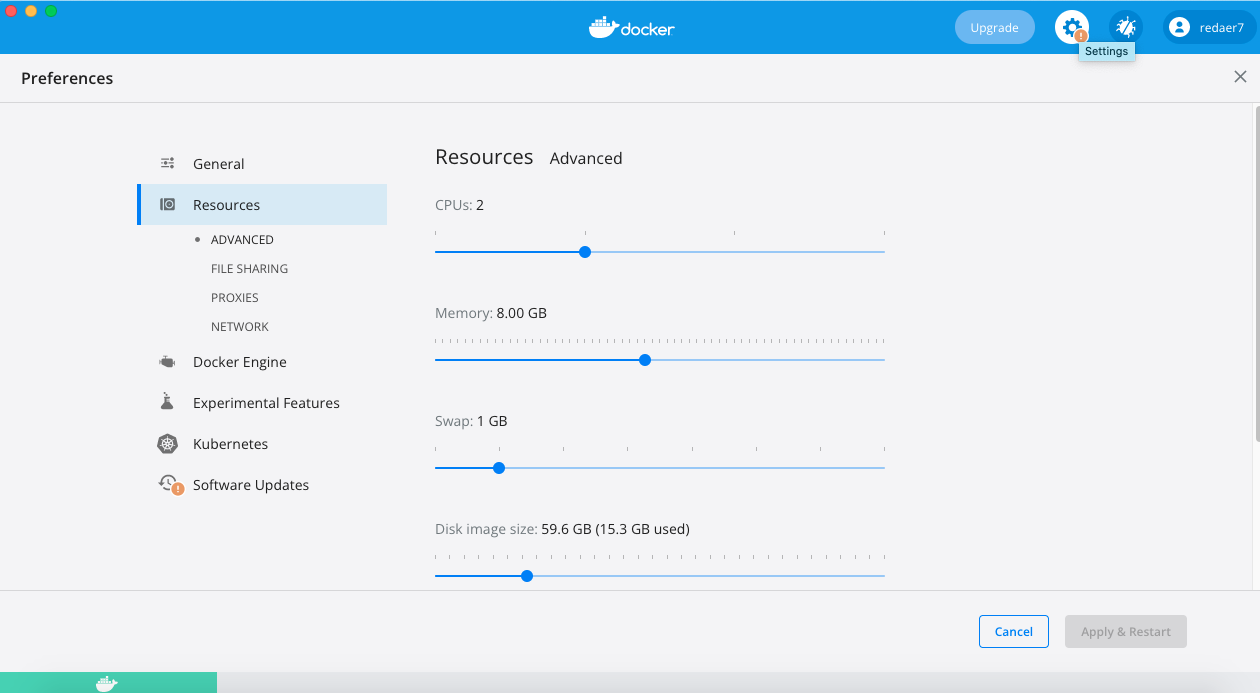Click the General sliders icon in sidebar
The width and height of the screenshot is (1260, 693).
click(x=168, y=163)
